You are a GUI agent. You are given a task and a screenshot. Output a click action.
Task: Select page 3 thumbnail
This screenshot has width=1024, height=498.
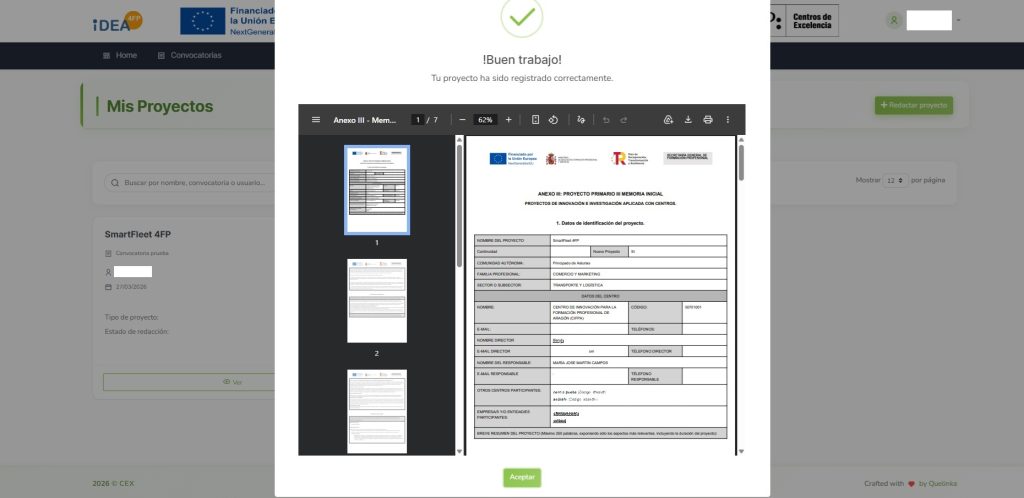pyautogui.click(x=377, y=410)
